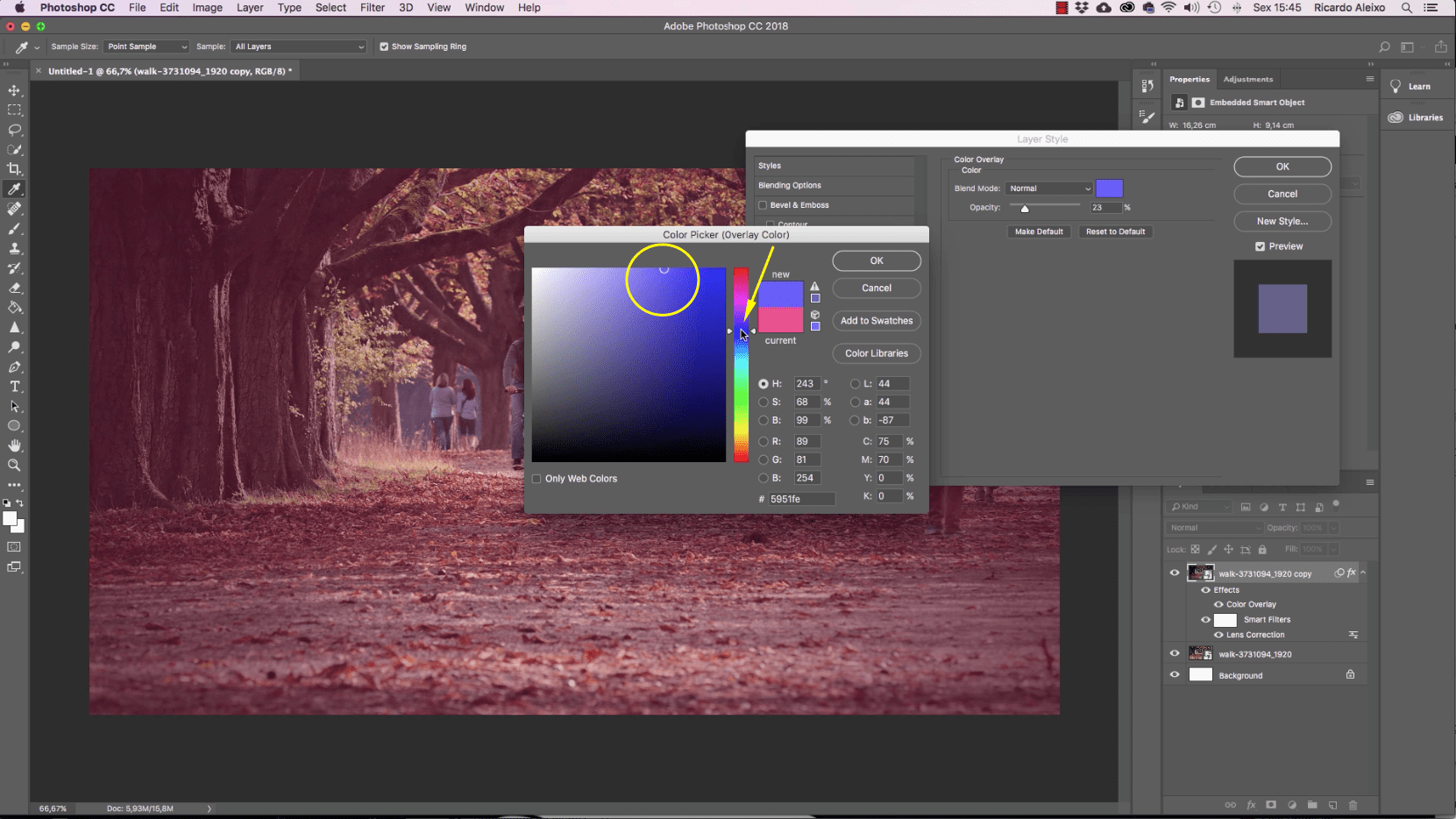Open the search icon in options bar
The image size is (1456, 819).
tap(1384, 46)
